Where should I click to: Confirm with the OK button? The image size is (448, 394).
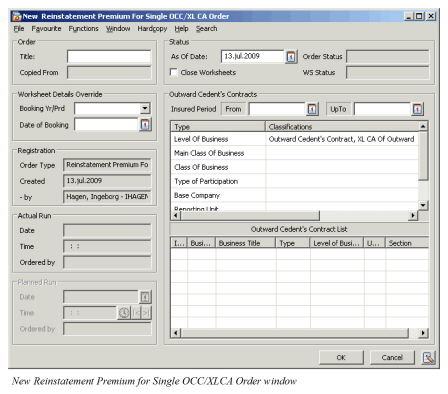pos(341,357)
